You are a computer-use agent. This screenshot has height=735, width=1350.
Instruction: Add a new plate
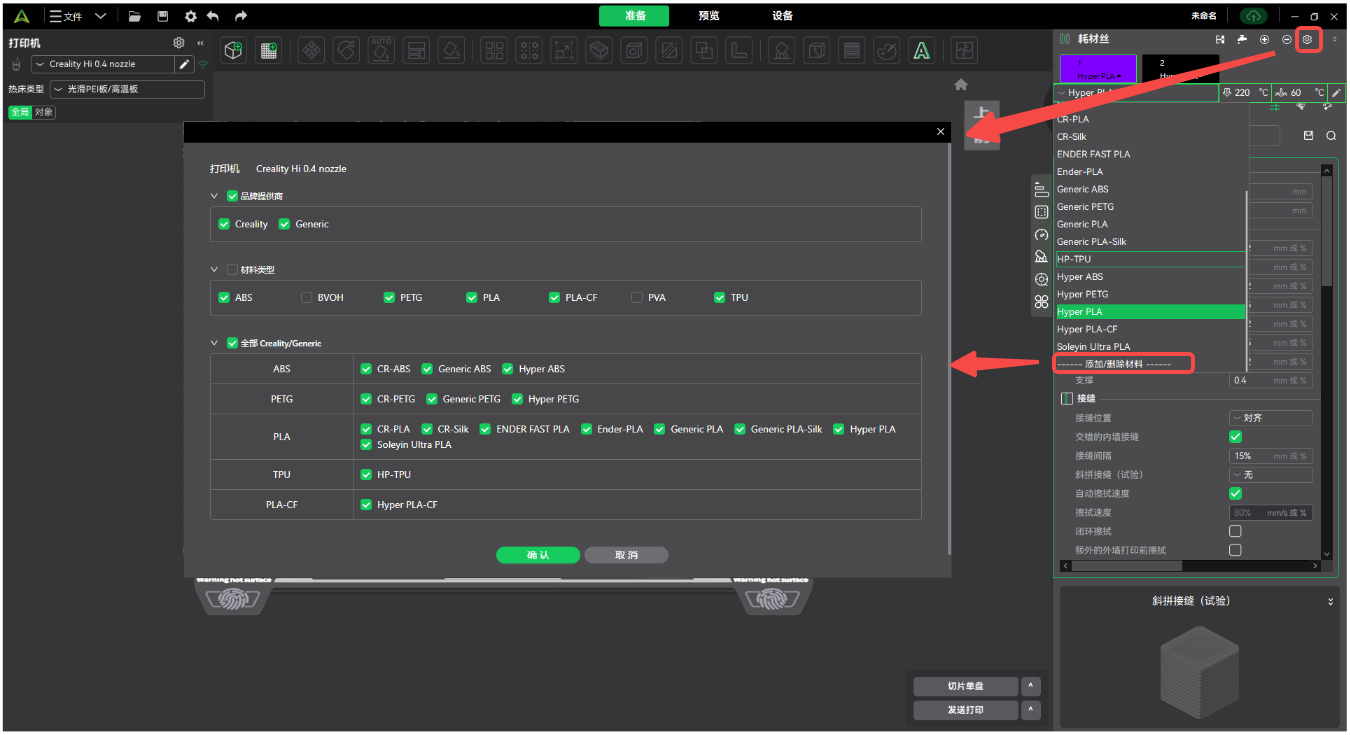pyautogui.click(x=268, y=49)
